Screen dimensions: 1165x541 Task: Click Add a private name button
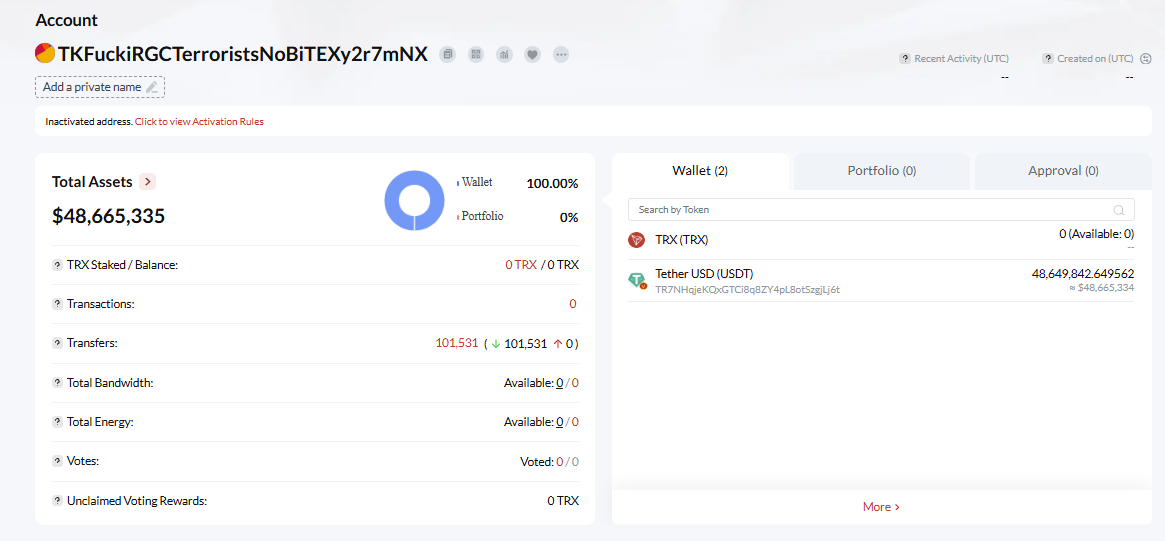[100, 87]
